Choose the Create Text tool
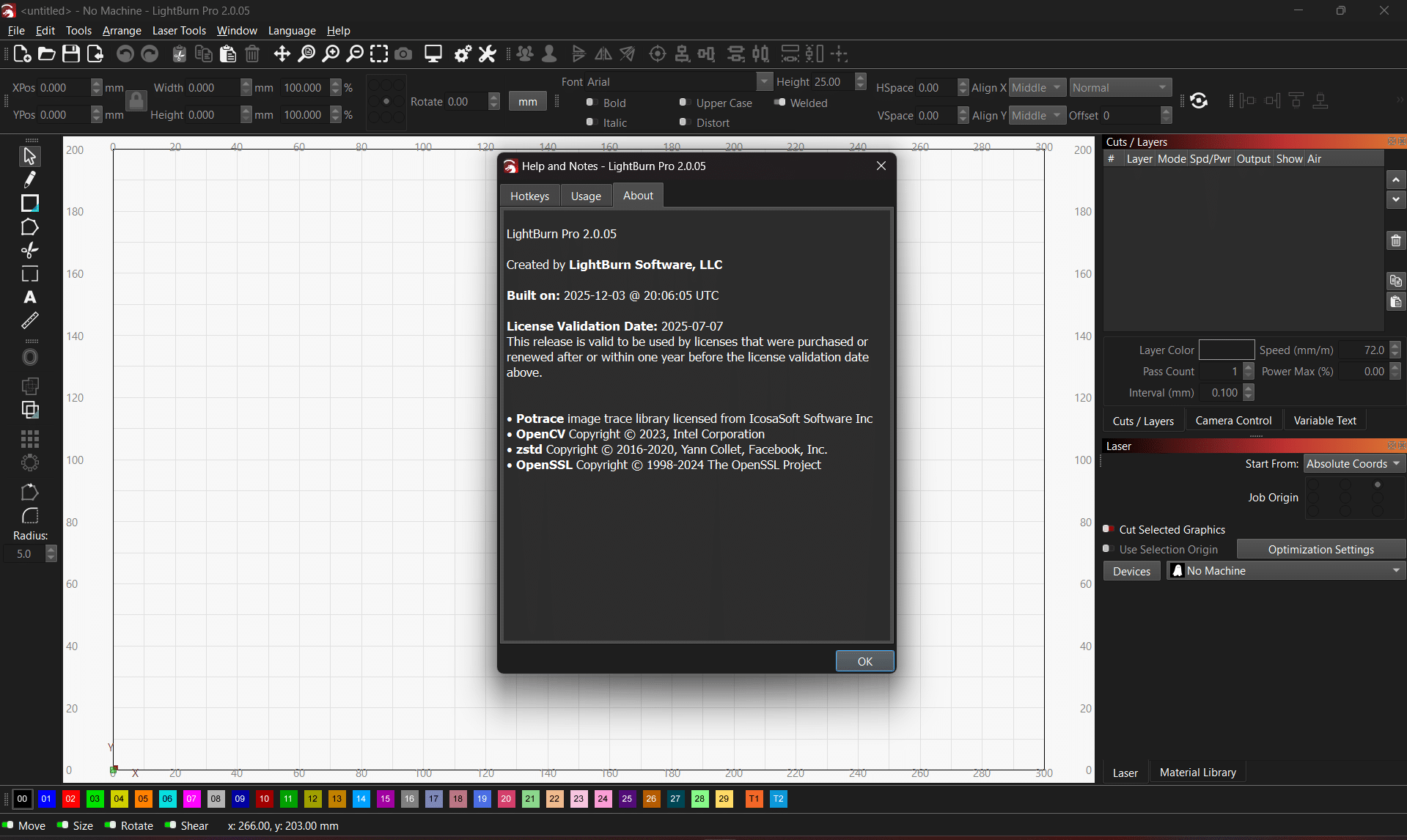This screenshot has height=840, width=1407. coord(29,298)
